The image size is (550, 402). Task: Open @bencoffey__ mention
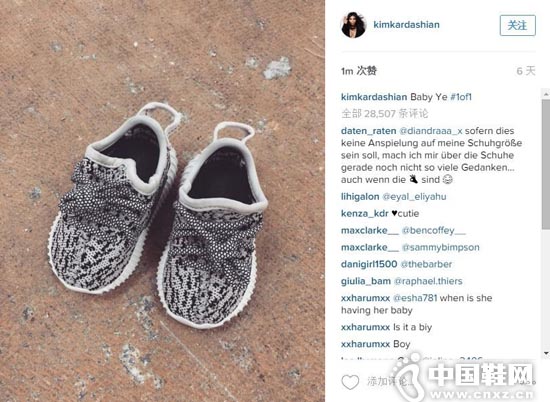click(434, 230)
